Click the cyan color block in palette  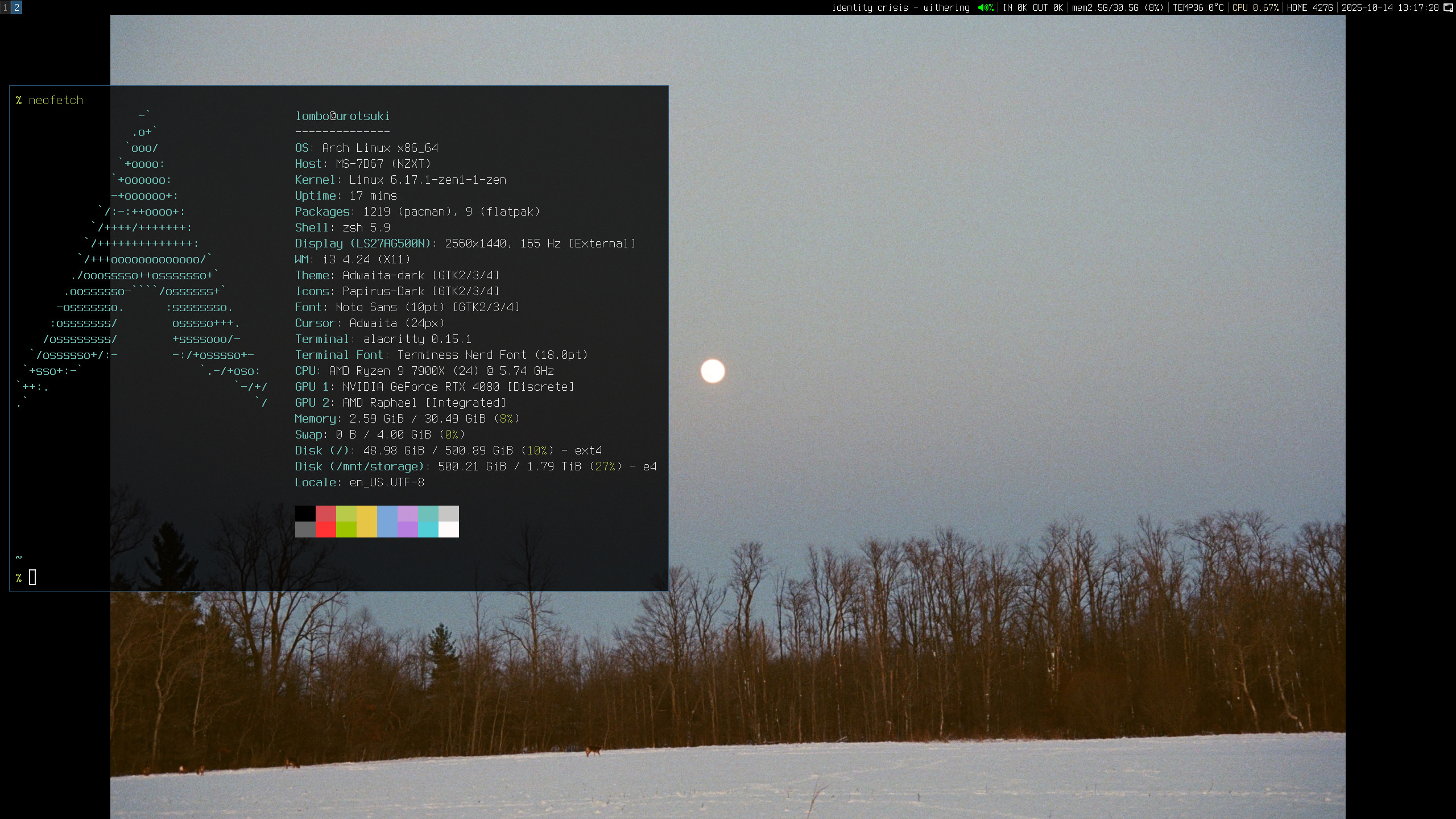(x=428, y=530)
